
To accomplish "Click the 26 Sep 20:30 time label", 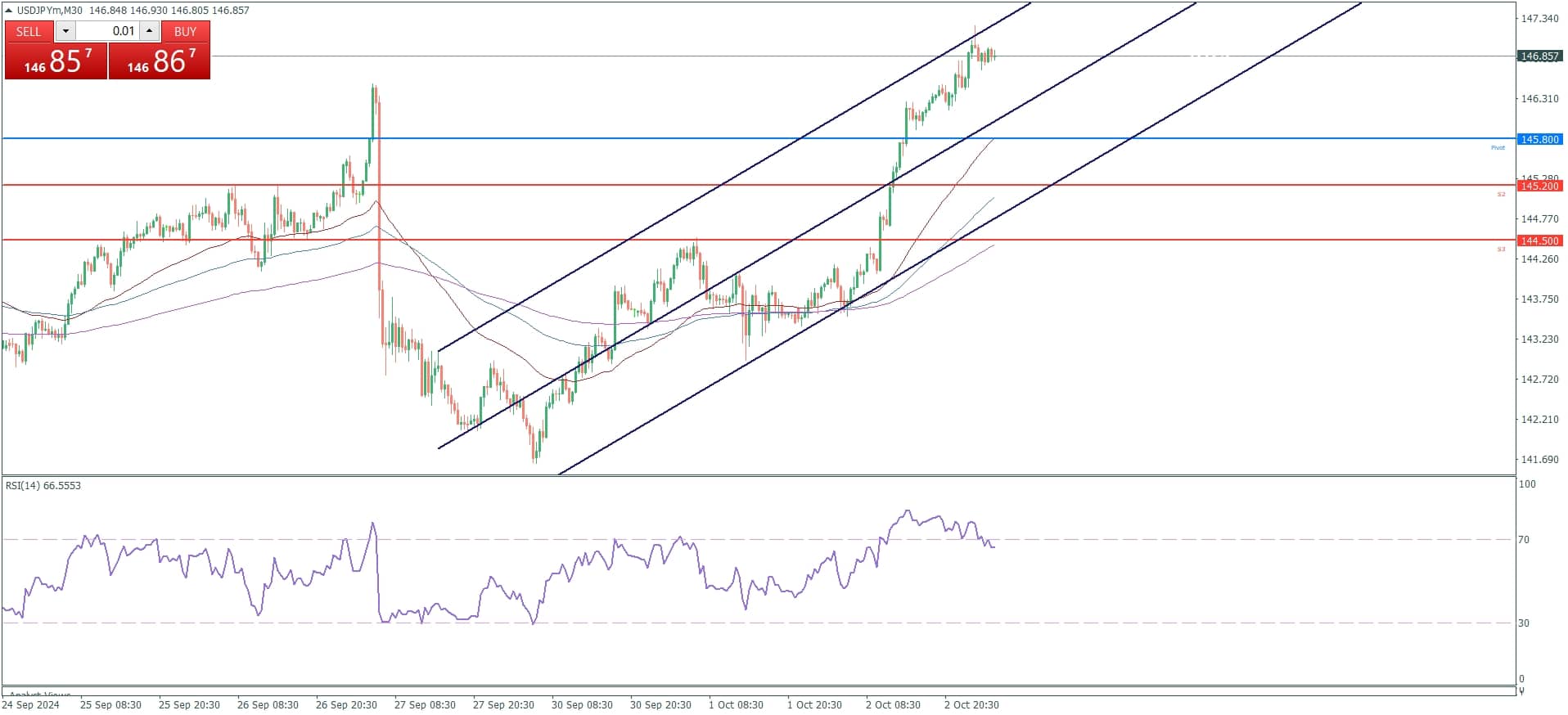I will pyautogui.click(x=346, y=705).
